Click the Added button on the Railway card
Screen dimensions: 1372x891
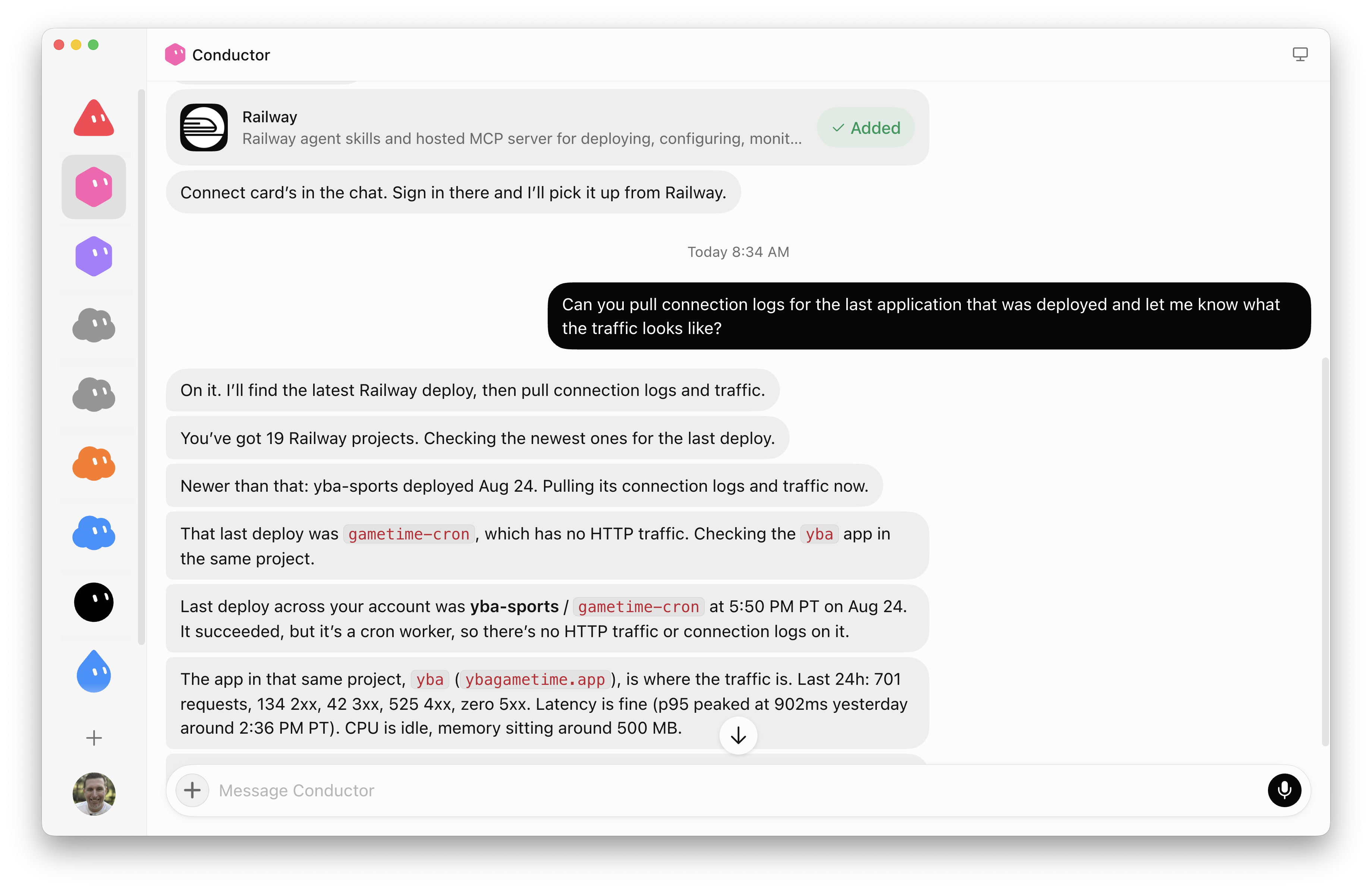(x=865, y=127)
